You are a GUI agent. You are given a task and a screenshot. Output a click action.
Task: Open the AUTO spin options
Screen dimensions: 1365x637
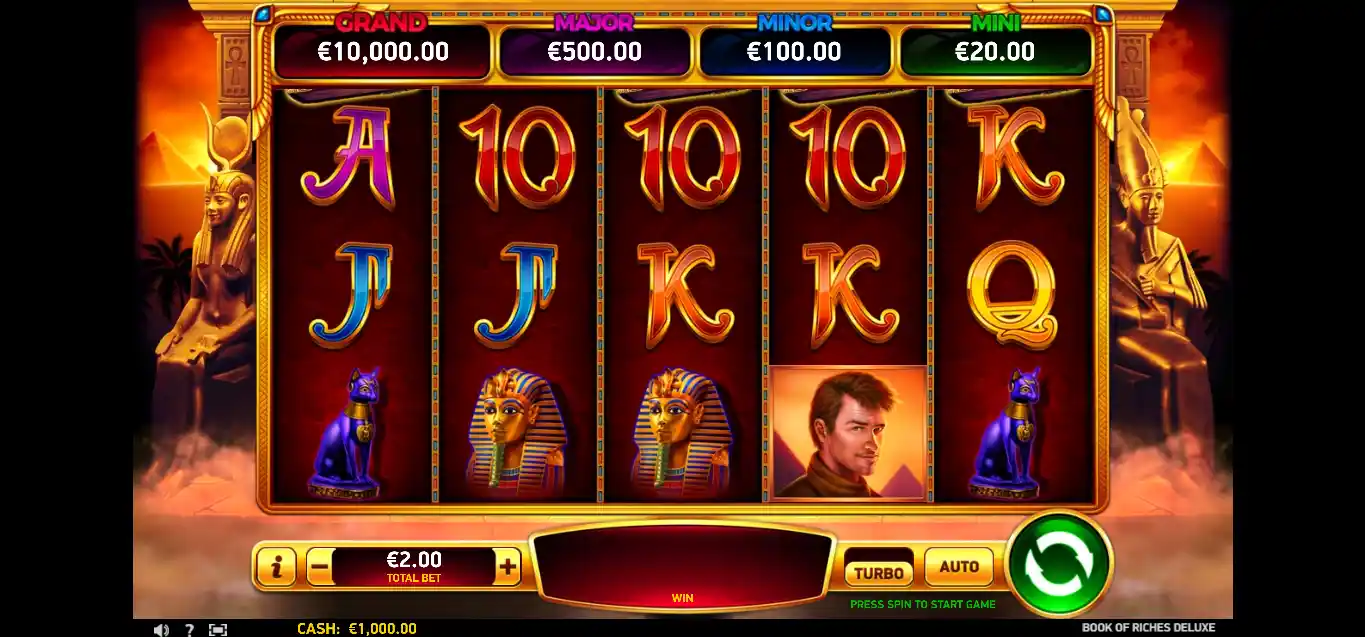pyautogui.click(x=959, y=567)
